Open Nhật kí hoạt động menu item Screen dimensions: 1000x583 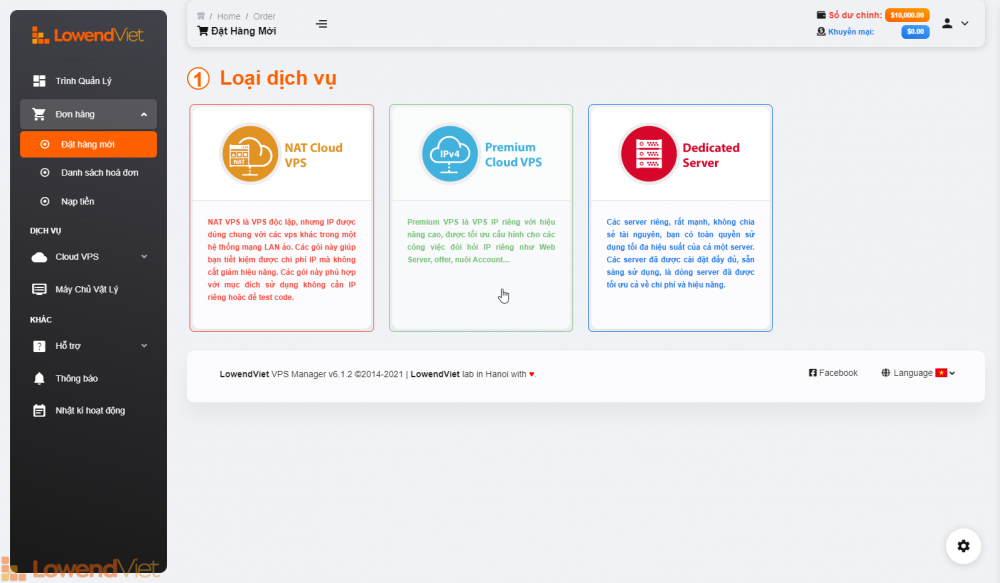click(89, 411)
